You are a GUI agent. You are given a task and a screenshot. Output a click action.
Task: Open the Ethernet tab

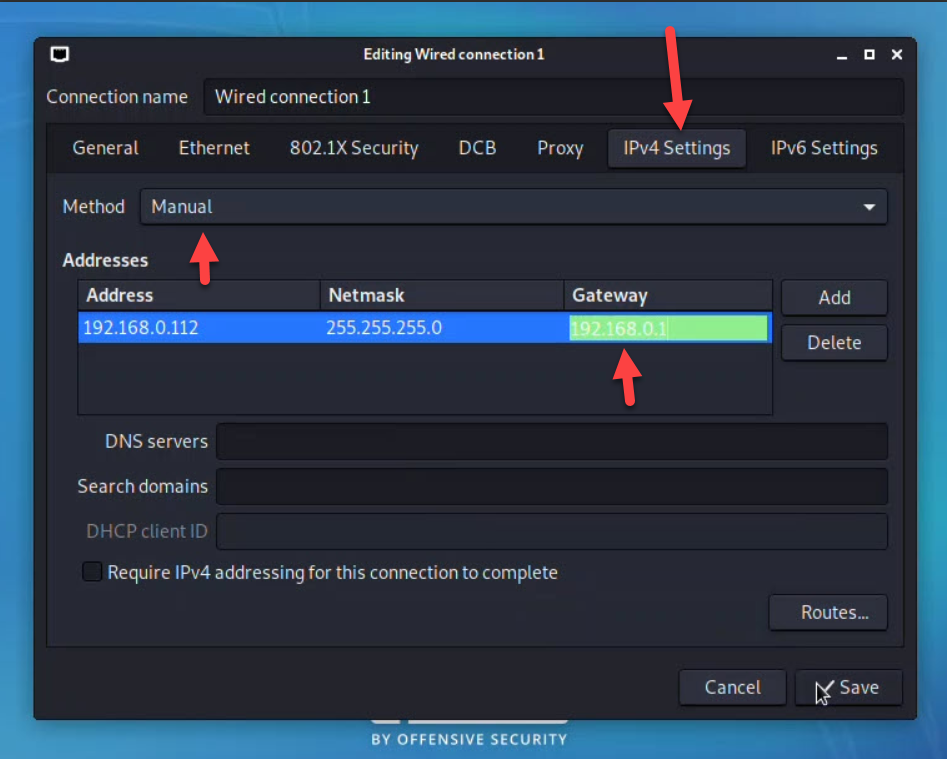[x=214, y=148]
